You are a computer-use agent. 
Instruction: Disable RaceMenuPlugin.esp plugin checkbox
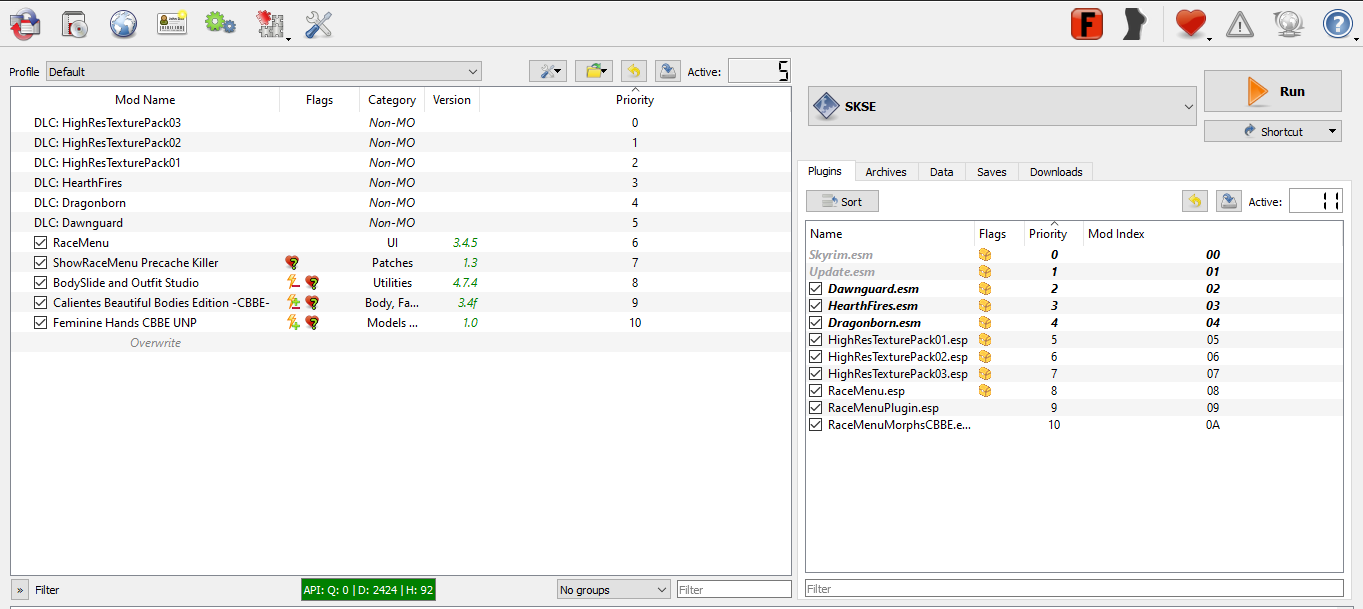click(x=816, y=408)
